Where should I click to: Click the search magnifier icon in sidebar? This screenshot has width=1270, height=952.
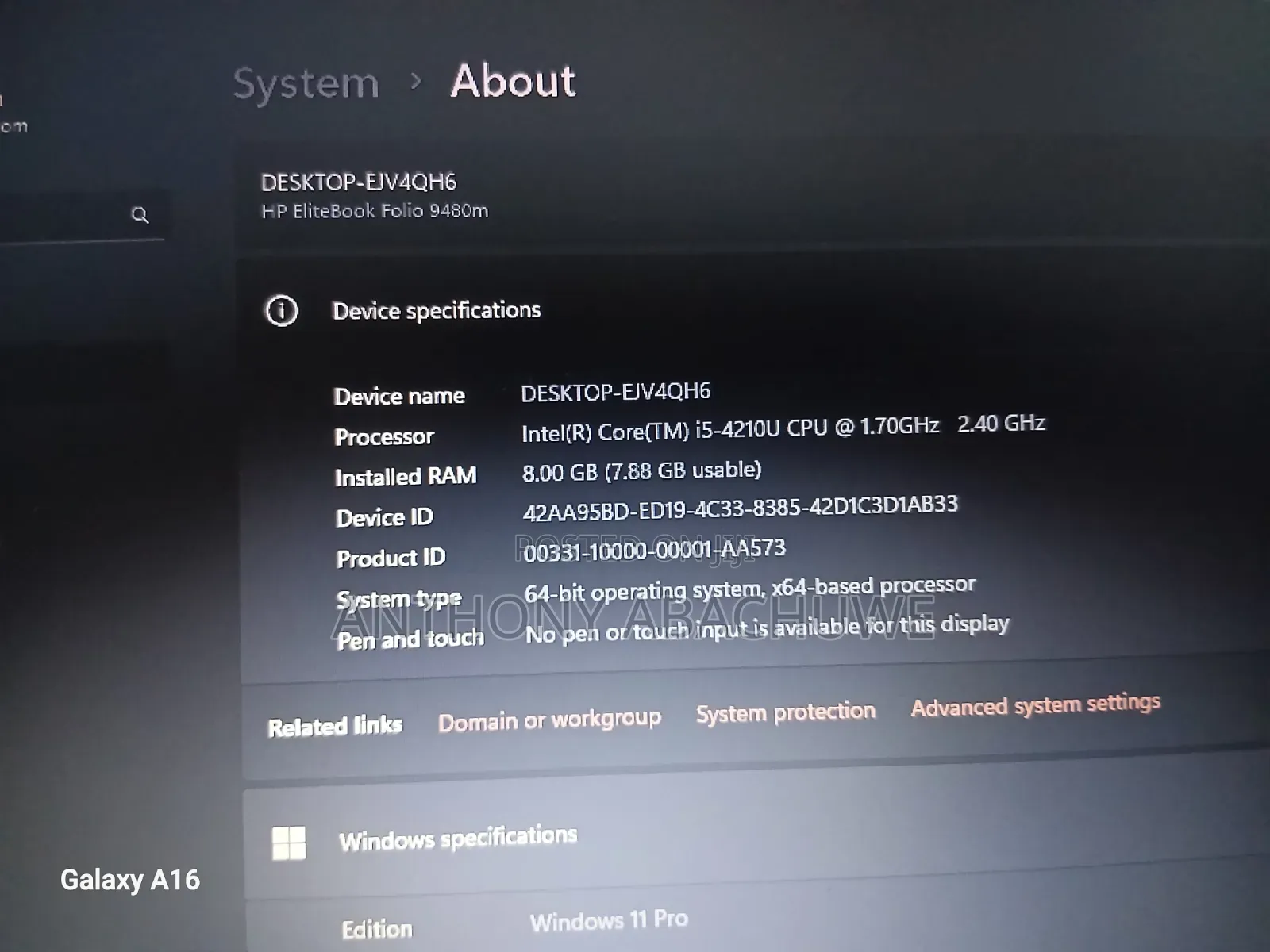[140, 214]
